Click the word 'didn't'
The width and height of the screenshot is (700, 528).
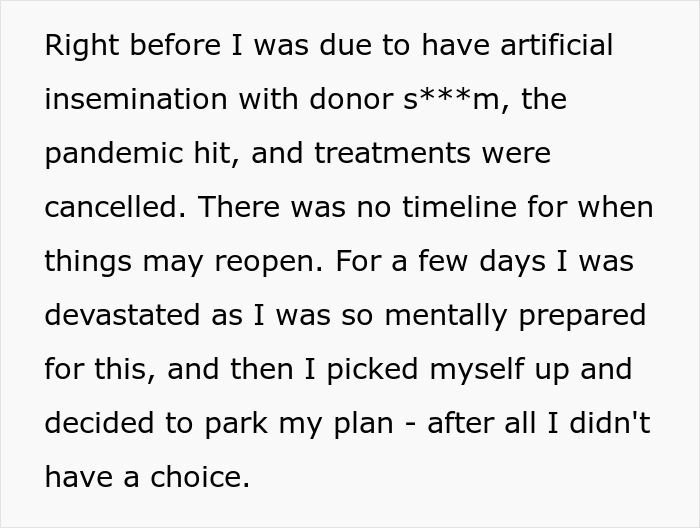pyautogui.click(x=609, y=423)
